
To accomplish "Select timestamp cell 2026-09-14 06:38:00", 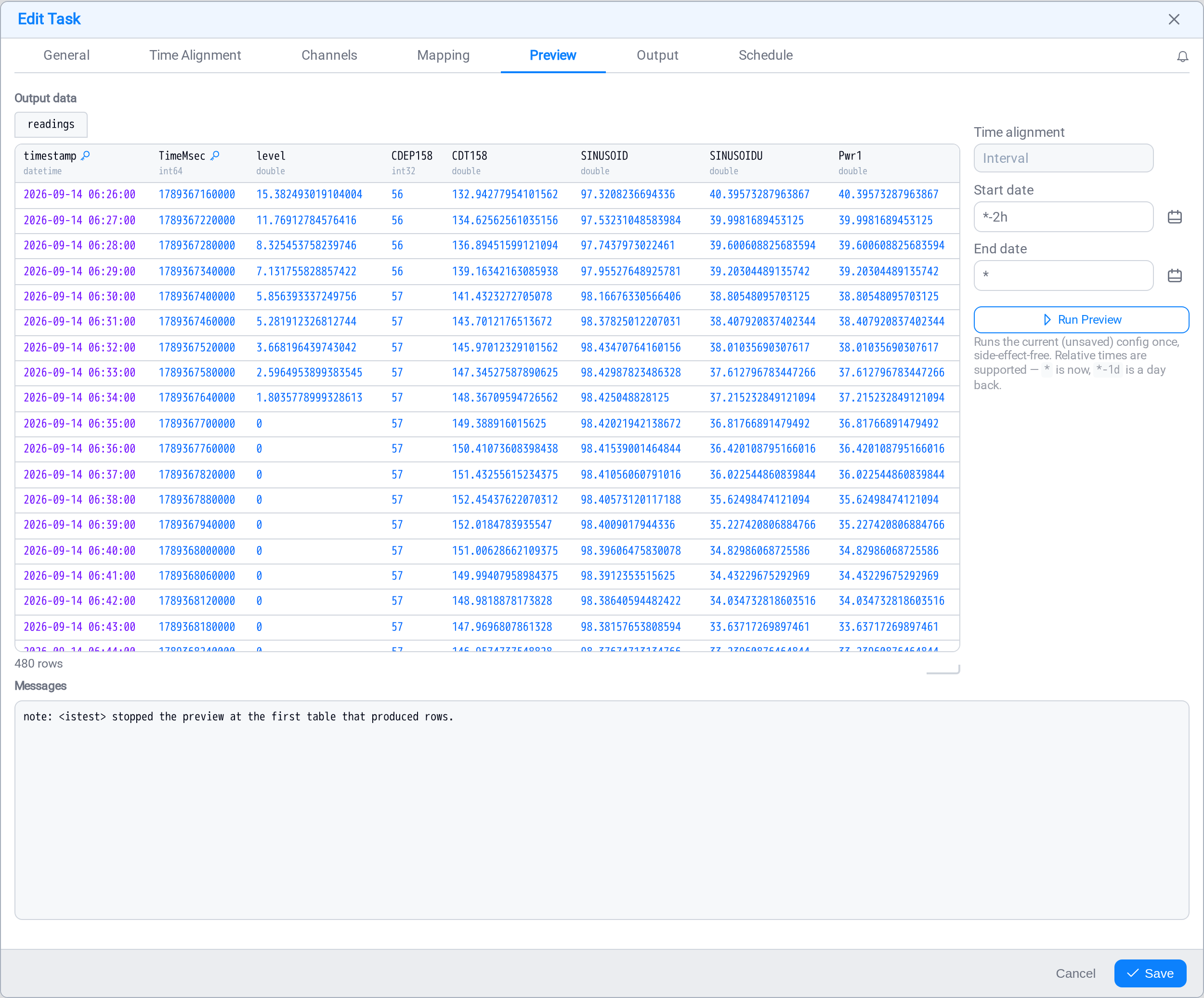I will click(79, 499).
